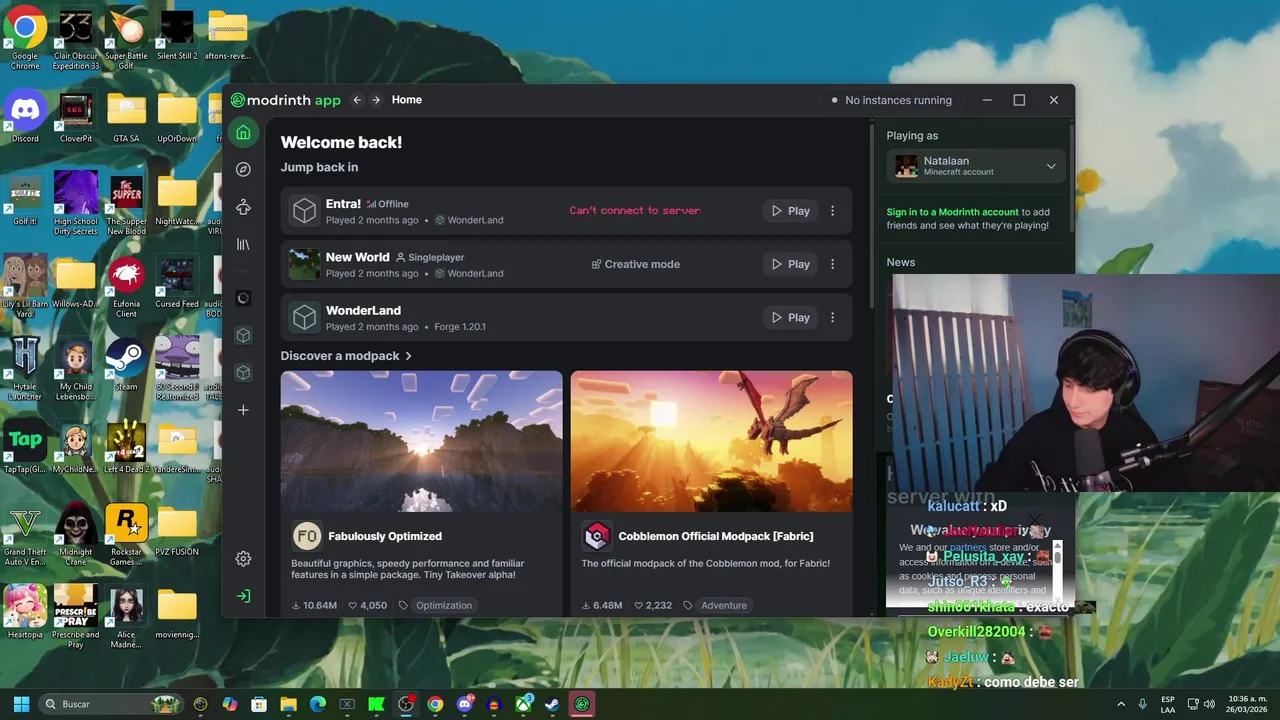Select CloverPit desktop shortcut

click(76, 118)
